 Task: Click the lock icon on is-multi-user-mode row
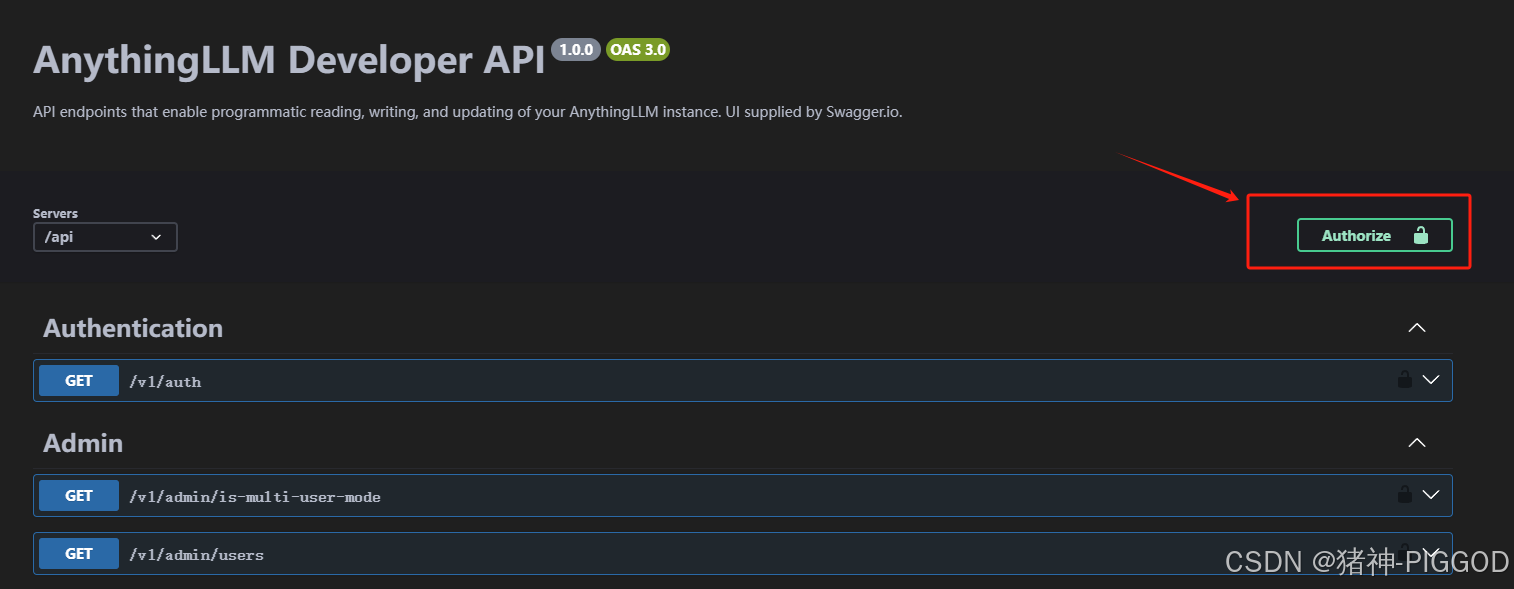click(1404, 494)
